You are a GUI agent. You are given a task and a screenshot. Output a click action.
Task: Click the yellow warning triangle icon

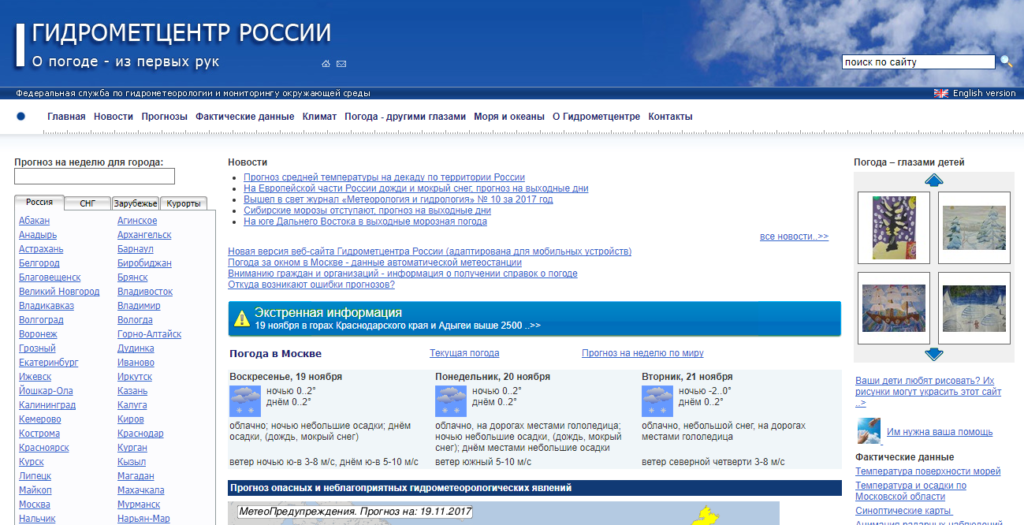click(241, 319)
